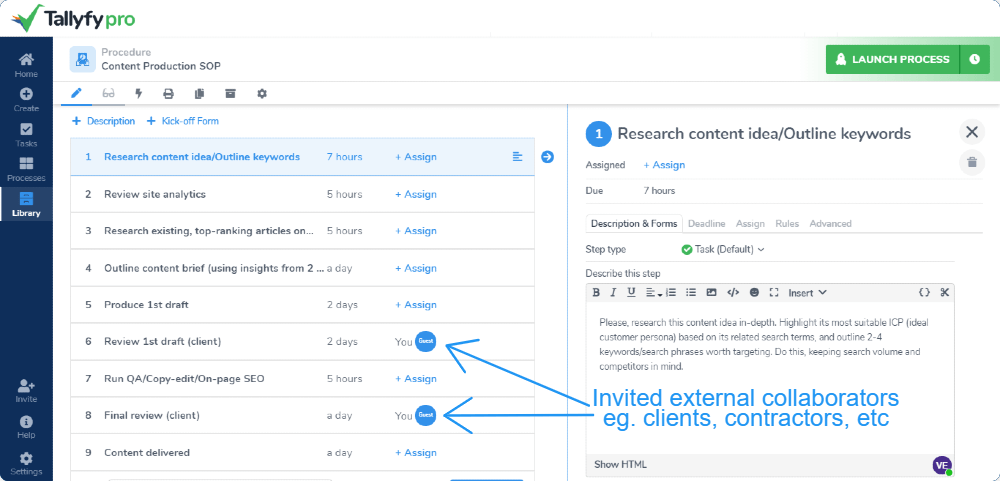Select step 2 Review site analytics

click(302, 194)
